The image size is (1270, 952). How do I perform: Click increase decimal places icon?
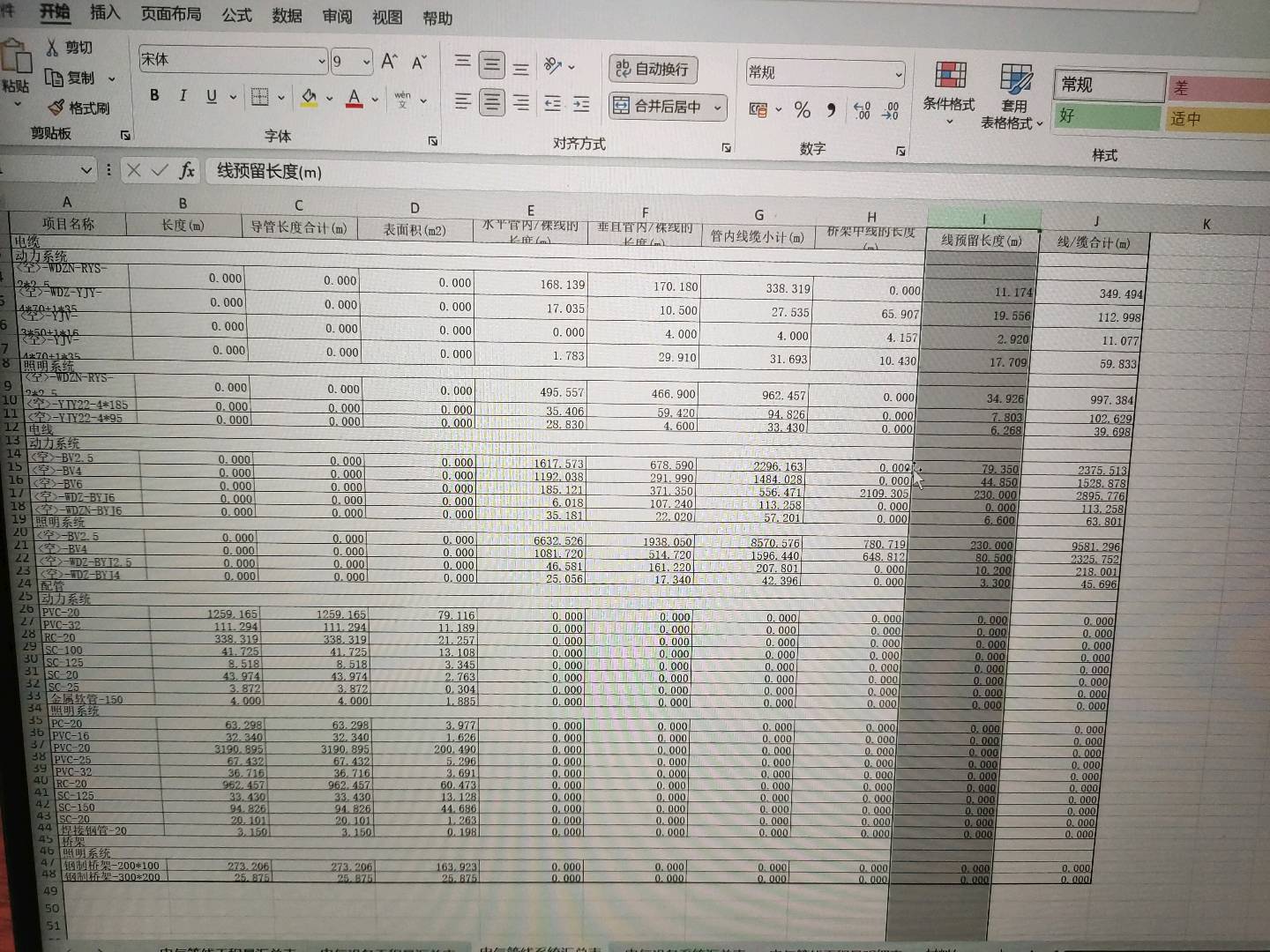(862, 110)
